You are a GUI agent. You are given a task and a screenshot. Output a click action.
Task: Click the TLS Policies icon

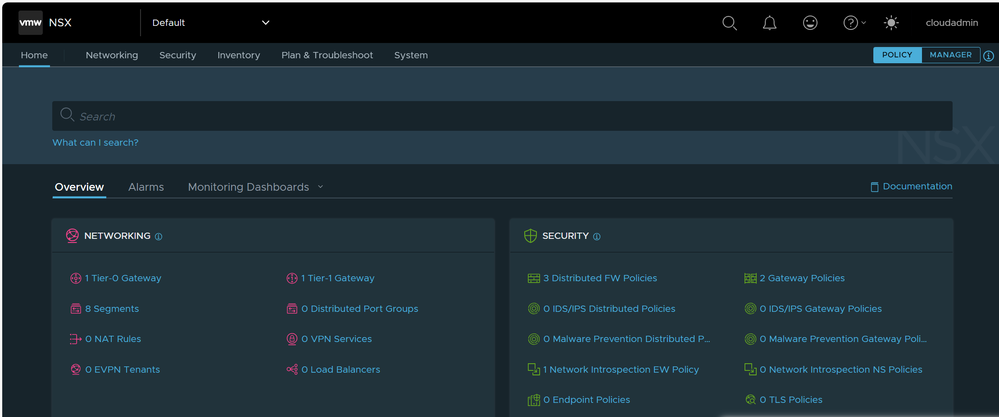(x=750, y=400)
